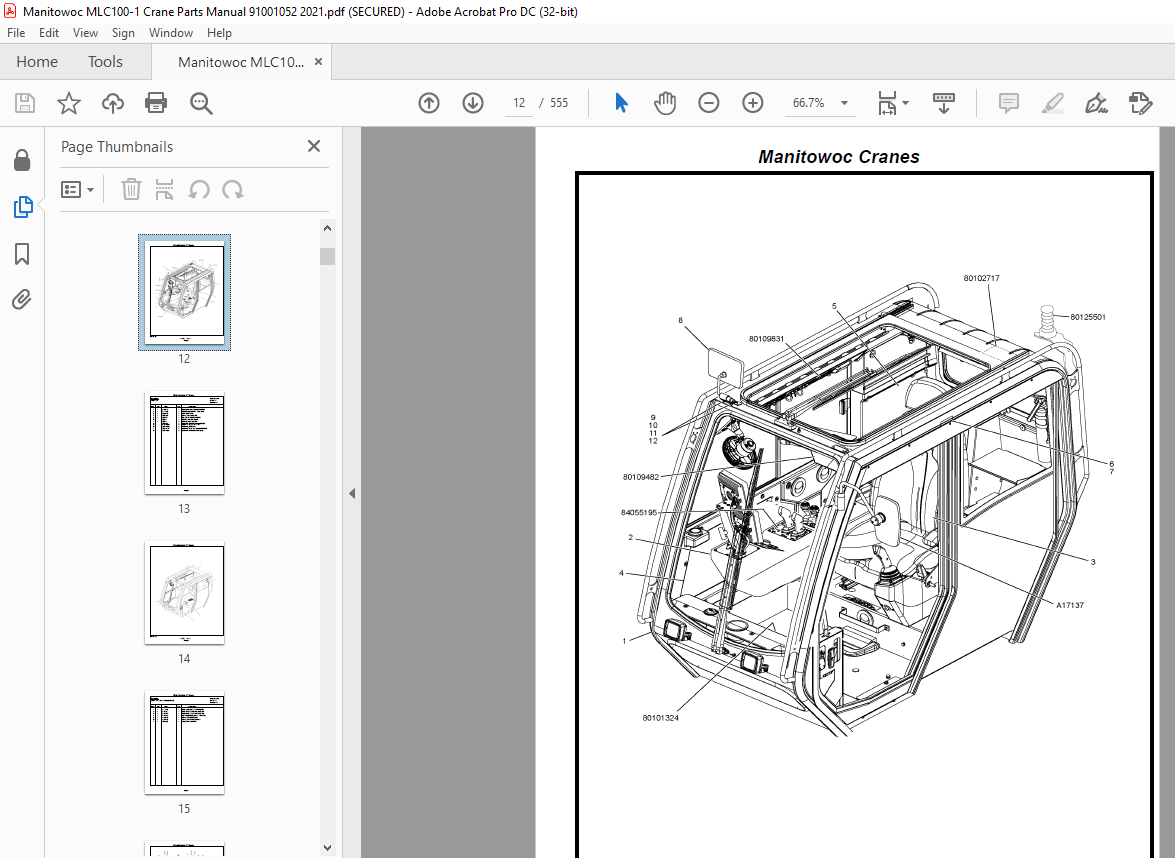Select the Highlight text tool
1175x858 pixels.
pos(1053,103)
